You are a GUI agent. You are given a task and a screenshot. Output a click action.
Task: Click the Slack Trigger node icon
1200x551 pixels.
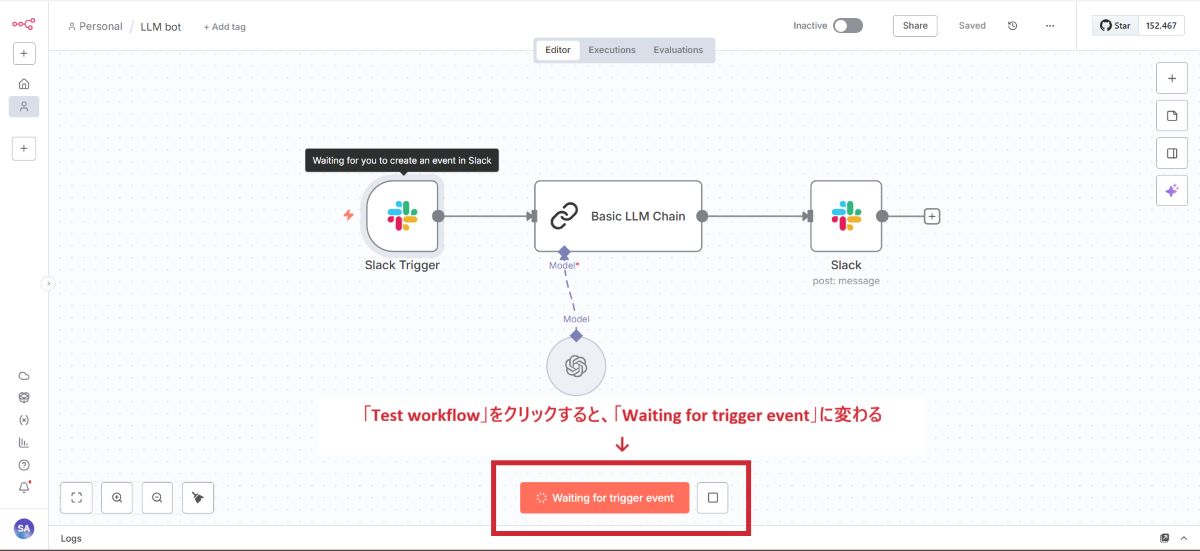(x=402, y=216)
